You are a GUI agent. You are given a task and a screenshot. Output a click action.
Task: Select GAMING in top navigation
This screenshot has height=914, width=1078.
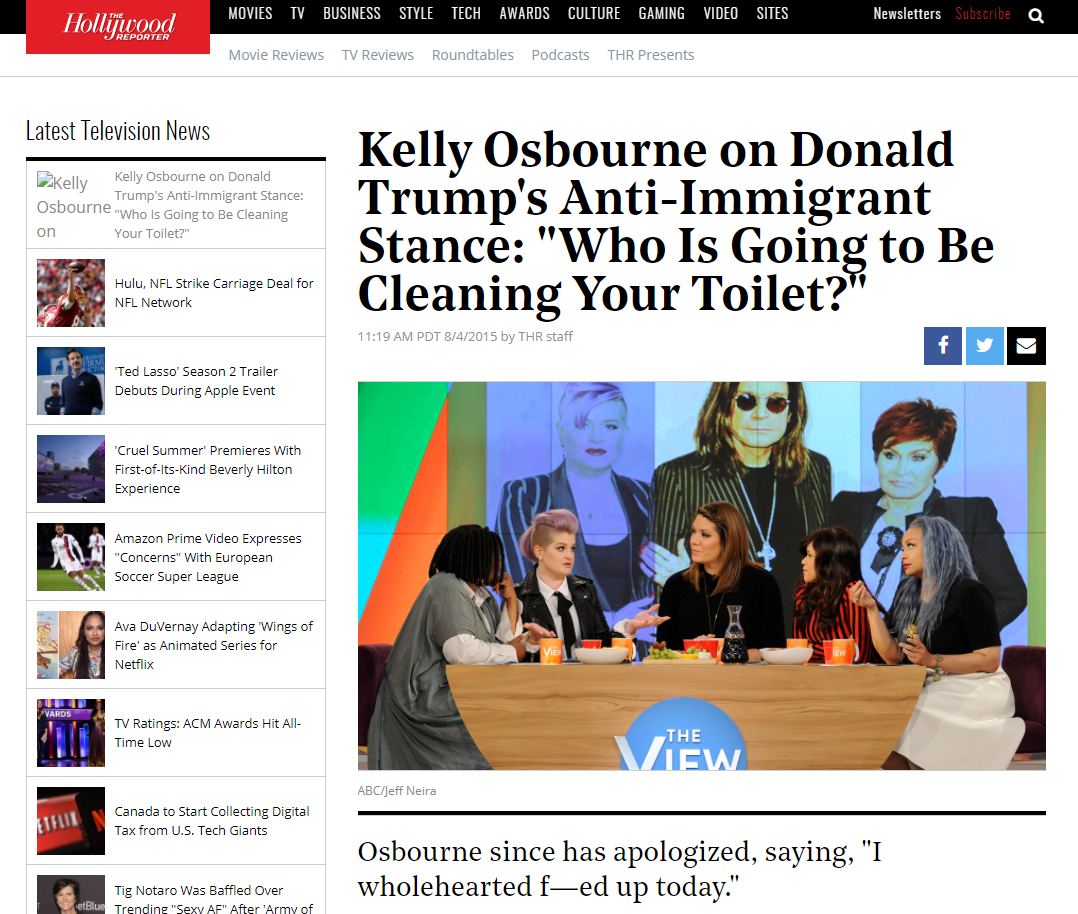point(661,13)
